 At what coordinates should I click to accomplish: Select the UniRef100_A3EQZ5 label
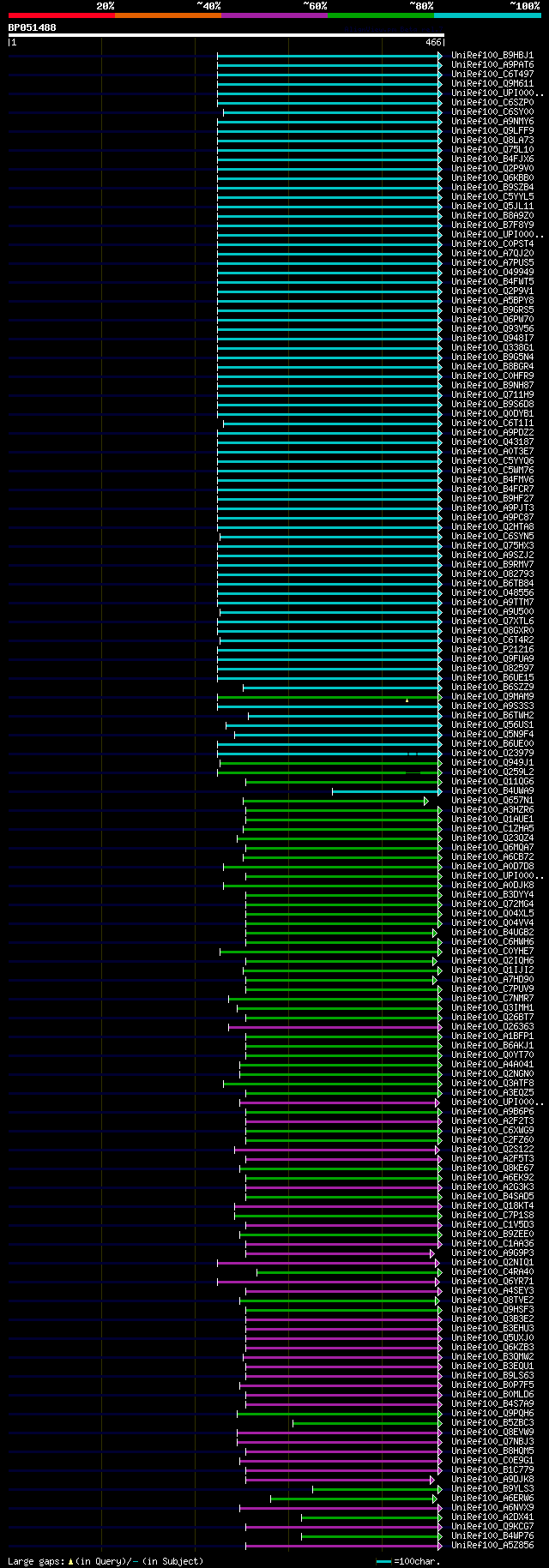(x=492, y=1092)
